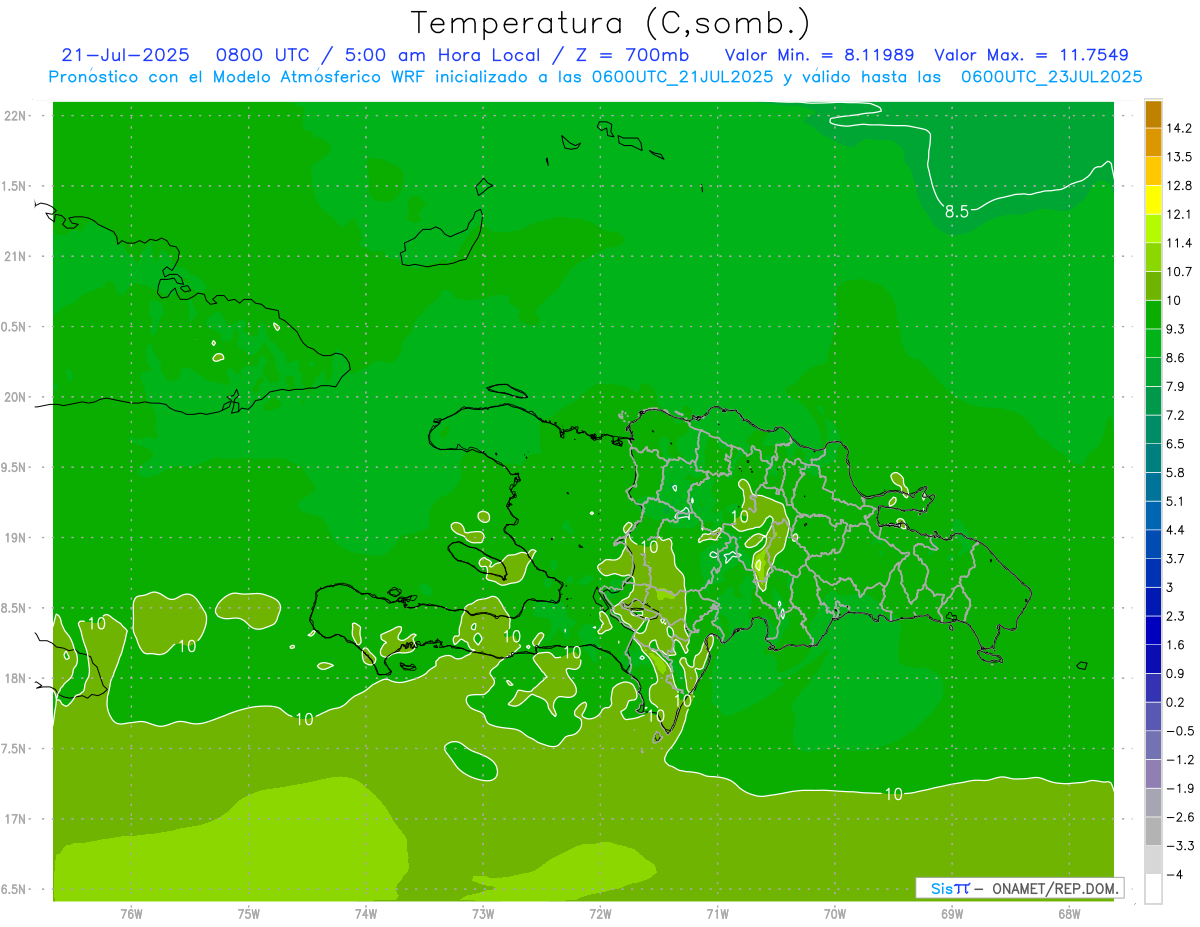Click colorbar value '5.8'
The height and width of the screenshot is (927, 1200).
pos(1176,472)
